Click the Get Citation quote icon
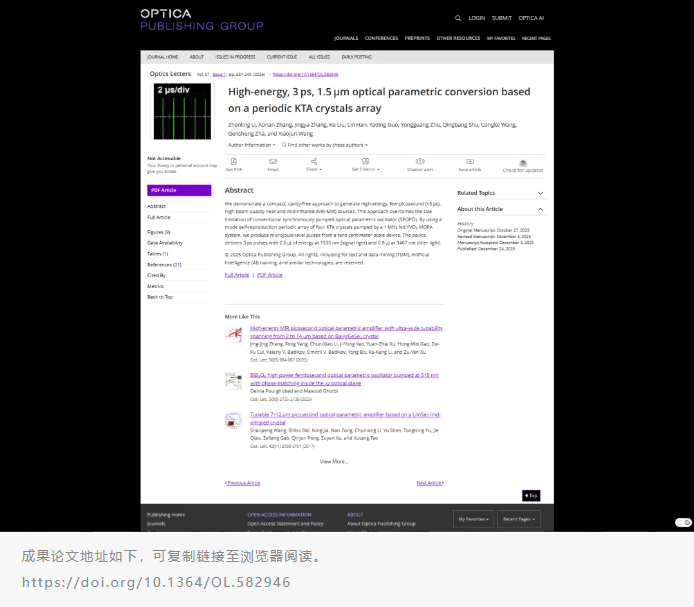The image size is (694, 607). (x=364, y=160)
